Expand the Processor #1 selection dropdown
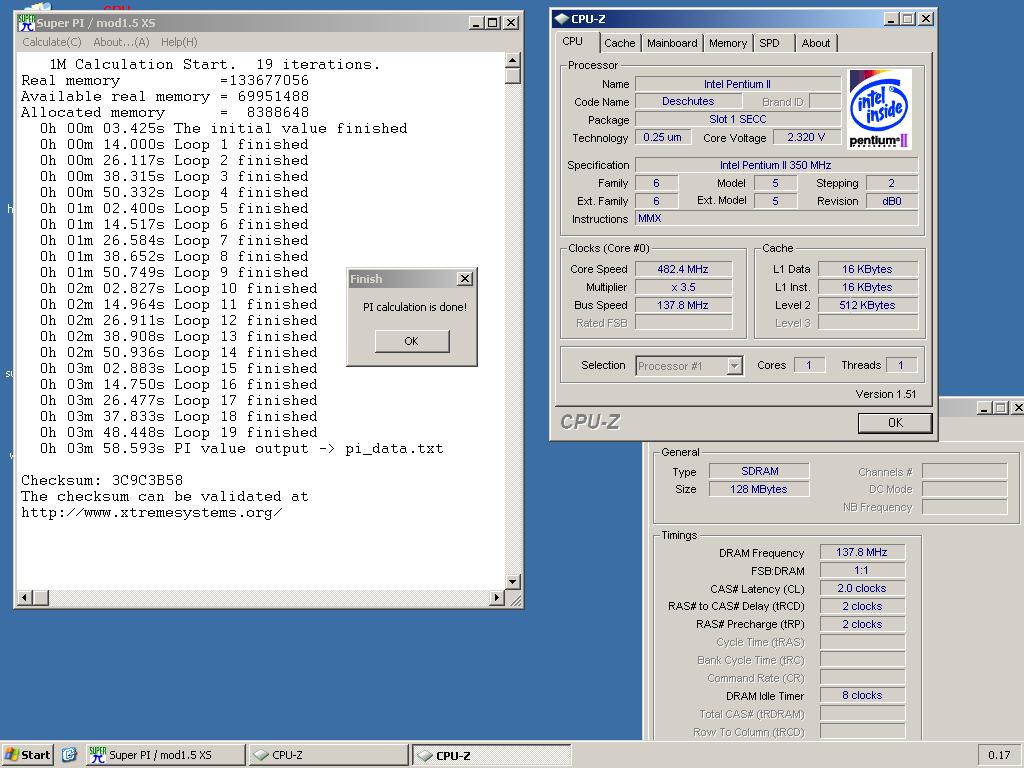This screenshot has width=1024, height=768. click(735, 366)
